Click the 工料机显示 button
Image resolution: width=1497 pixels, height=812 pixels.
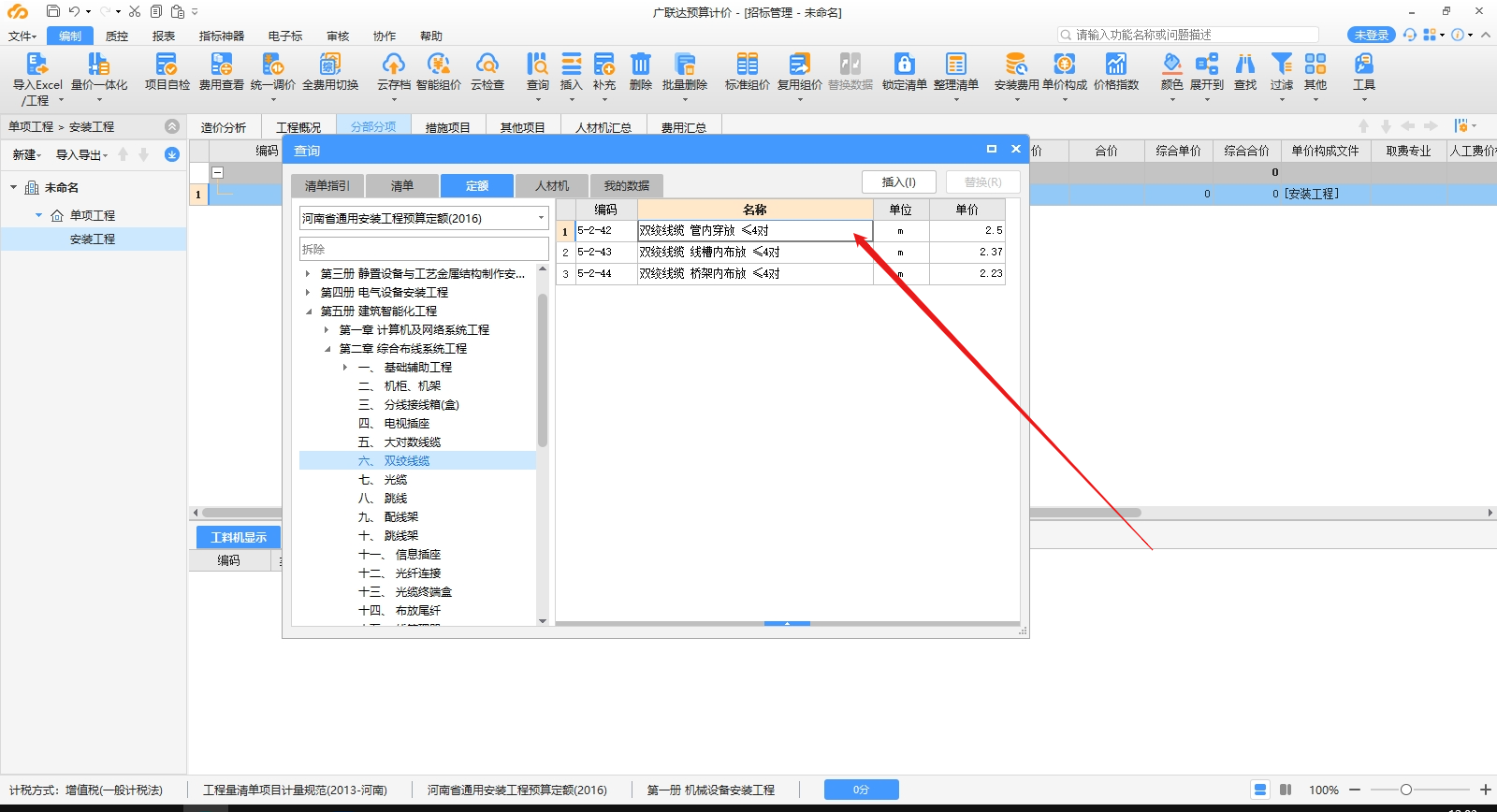coord(239,537)
